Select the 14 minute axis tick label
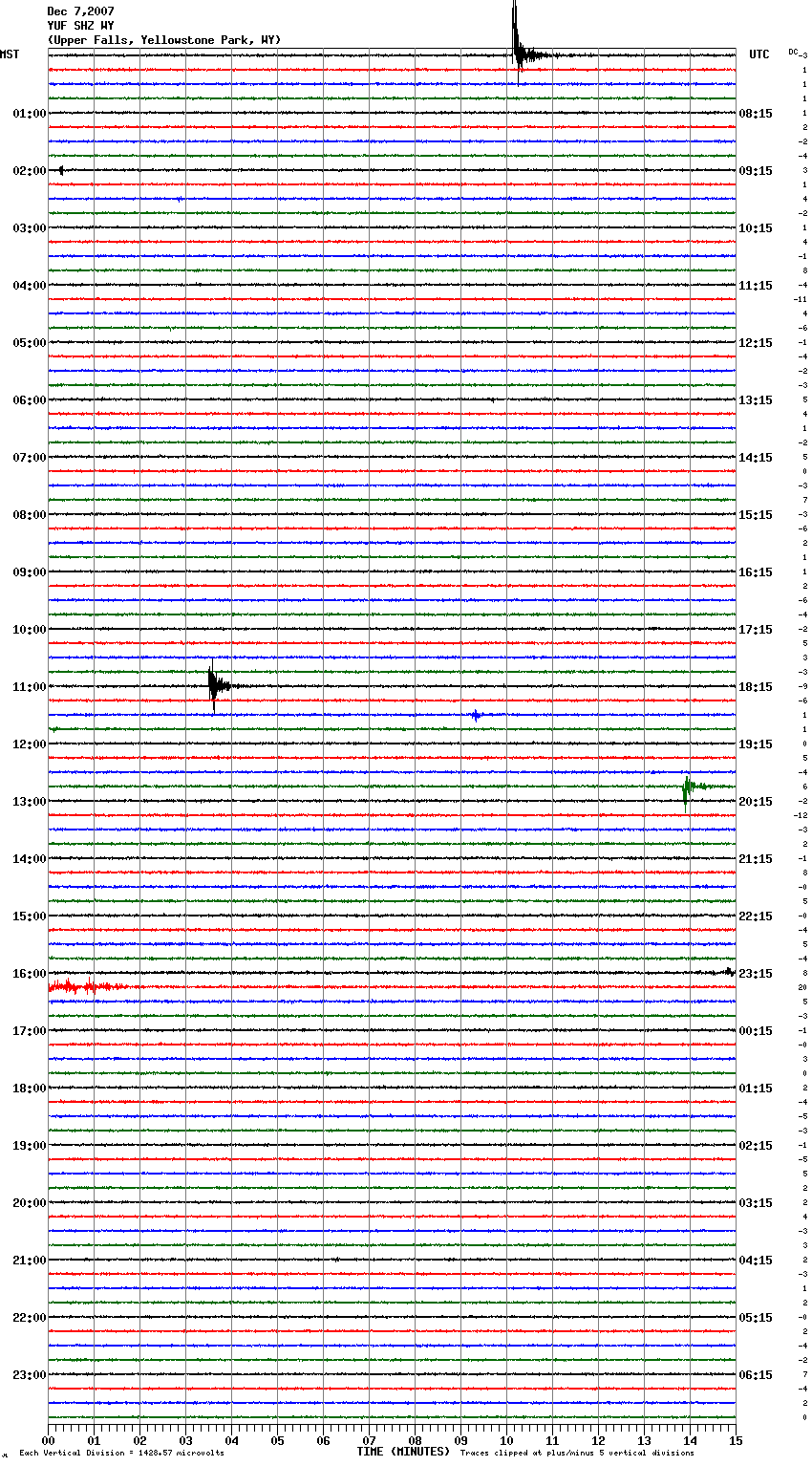Viewport: 812px width, 1466px height. pos(690,1440)
